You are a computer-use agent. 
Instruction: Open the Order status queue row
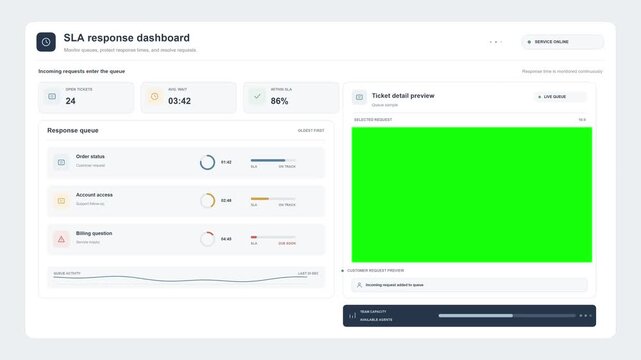186,162
